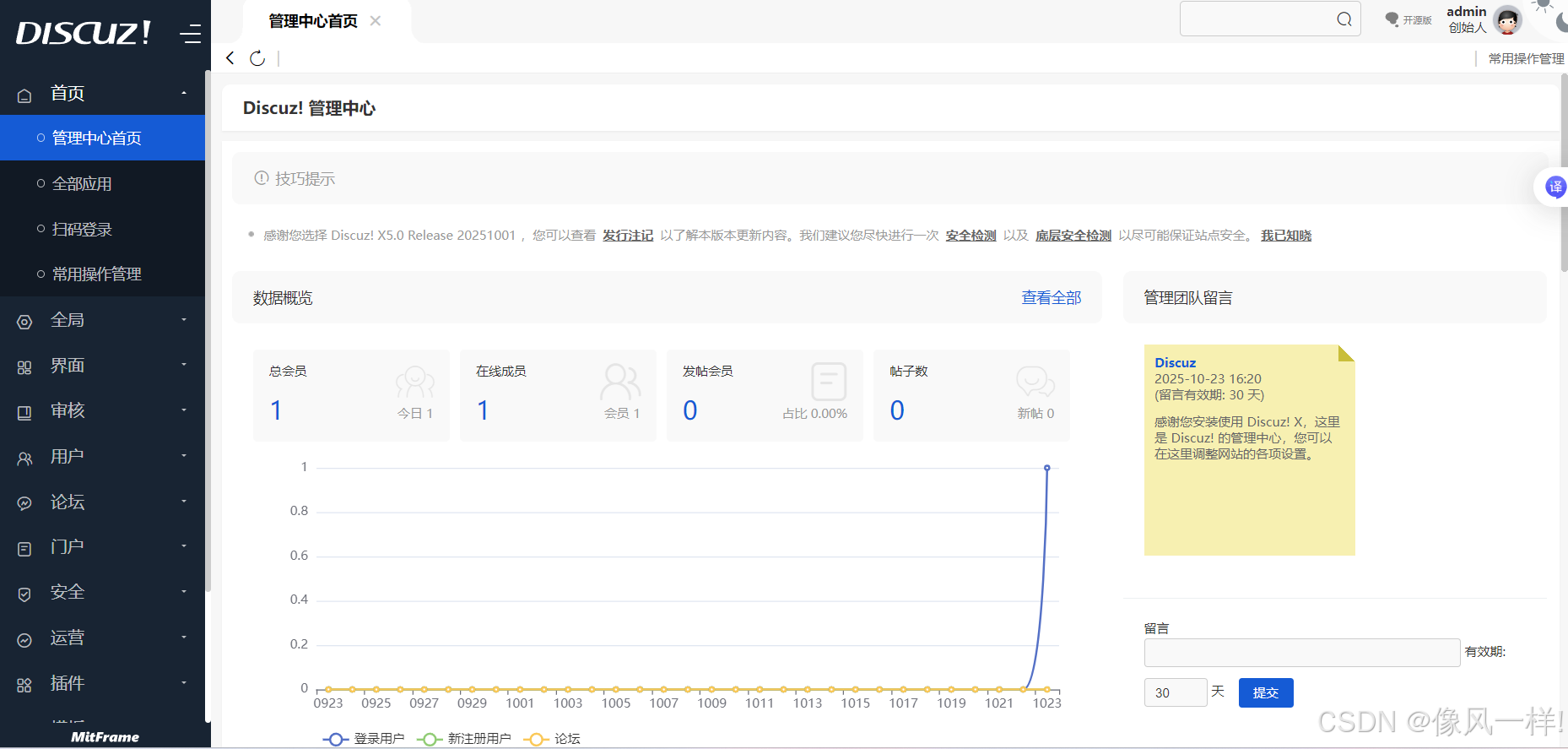Click the 帖子数 chat bubbles icon
Viewport: 1568px width, 749px height.
(x=1035, y=382)
